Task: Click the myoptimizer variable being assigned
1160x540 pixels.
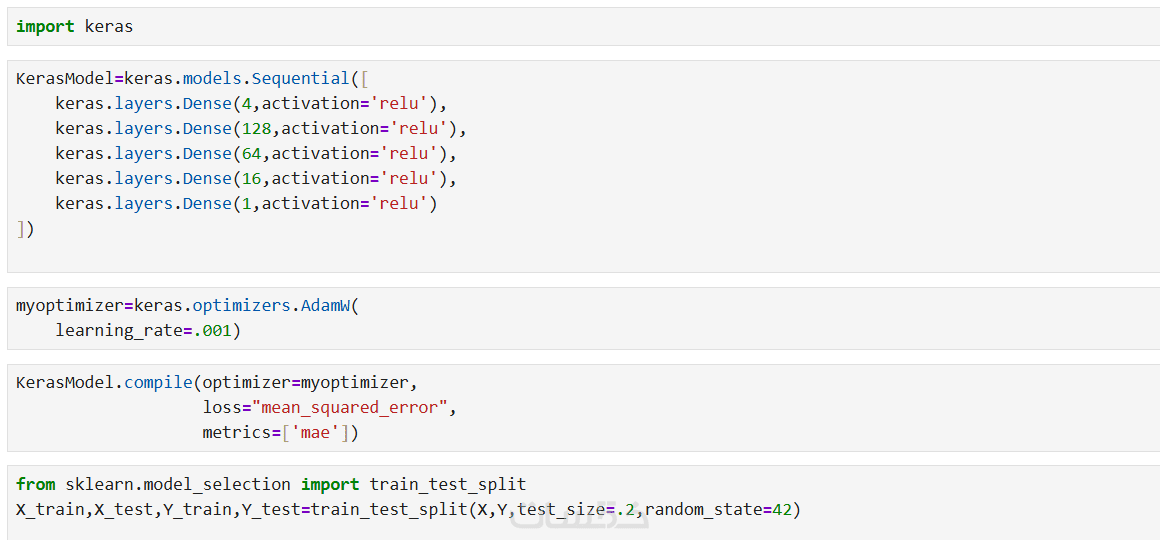Action: coord(65,305)
